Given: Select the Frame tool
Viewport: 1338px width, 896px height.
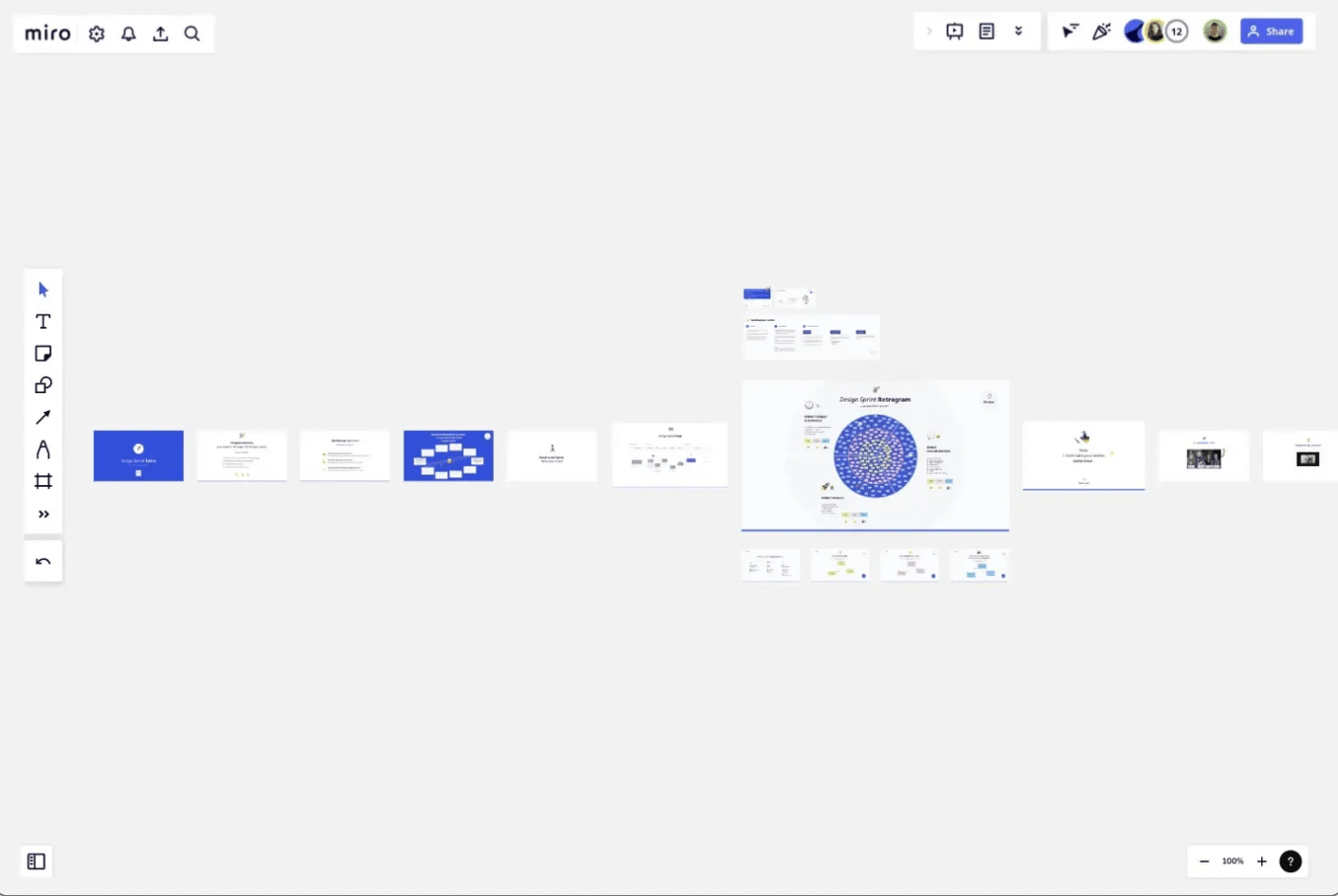Looking at the screenshot, I should tap(43, 481).
